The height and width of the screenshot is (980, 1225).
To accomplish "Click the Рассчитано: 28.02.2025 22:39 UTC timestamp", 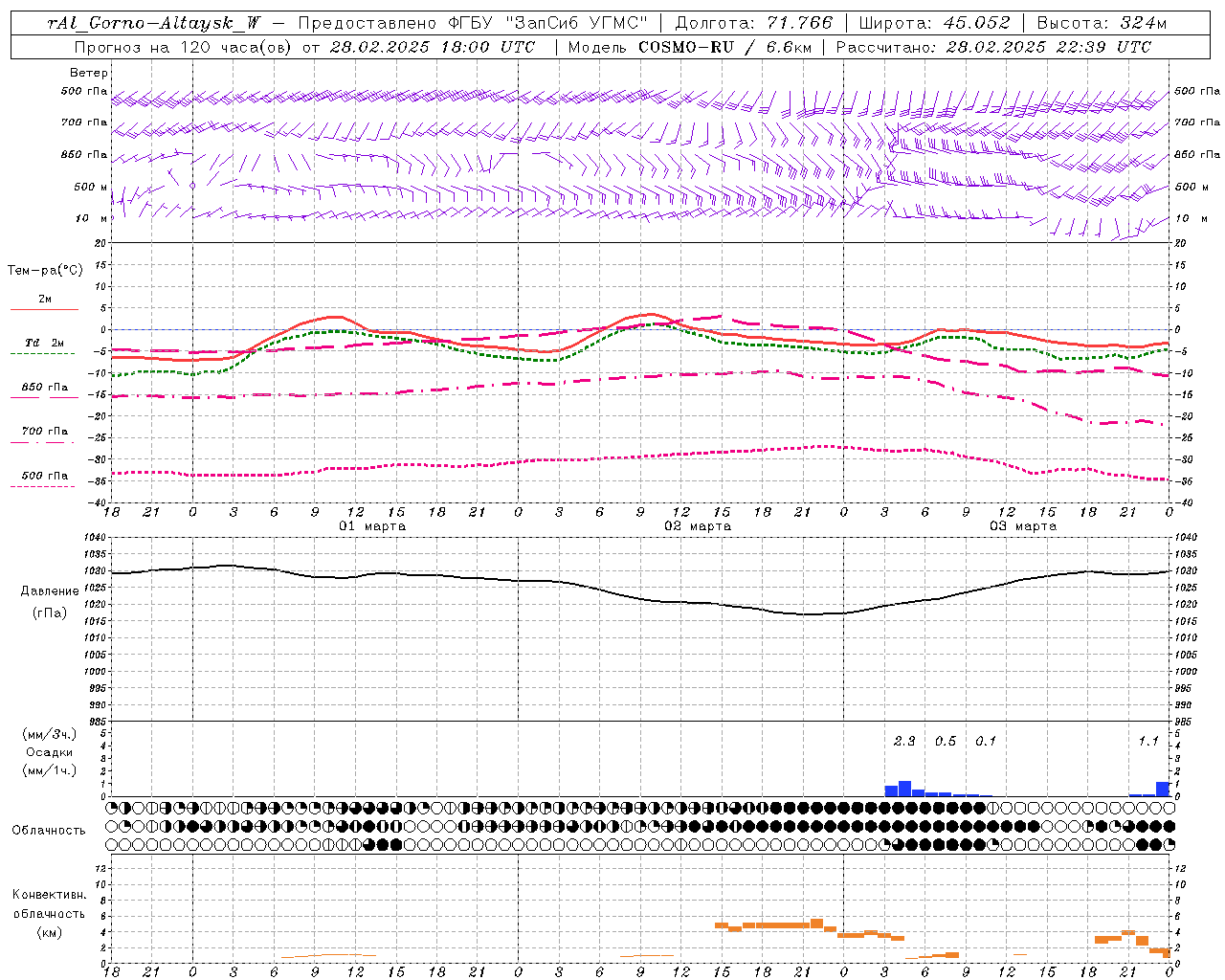I will tap(993, 47).
